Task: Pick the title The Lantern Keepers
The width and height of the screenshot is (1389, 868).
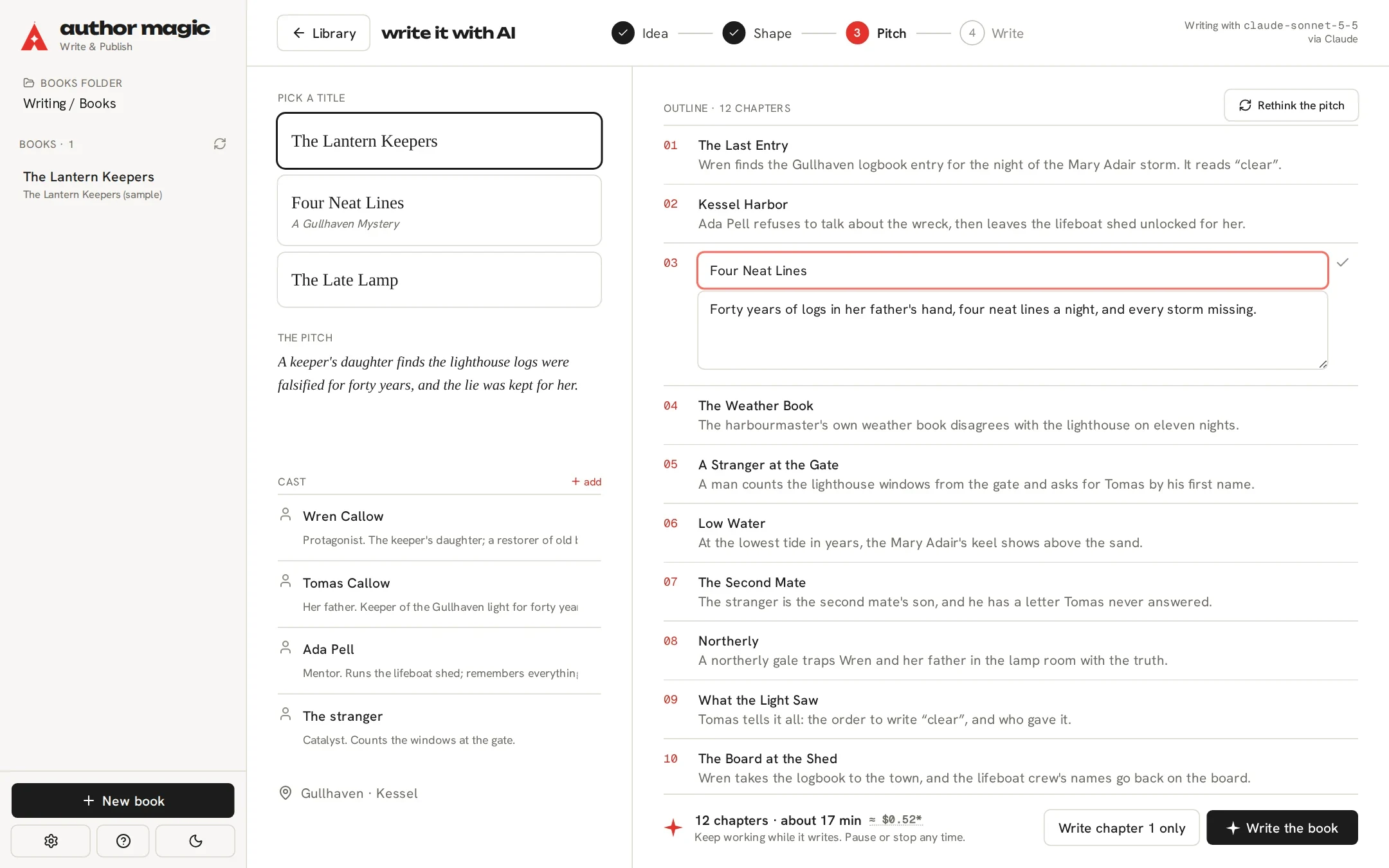Action: (439, 141)
